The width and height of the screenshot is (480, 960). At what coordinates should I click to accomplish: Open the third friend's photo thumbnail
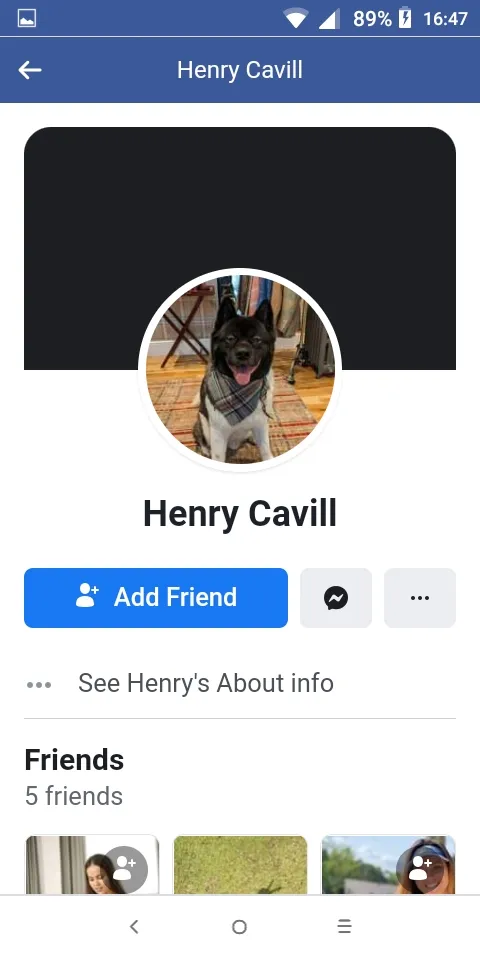388,865
